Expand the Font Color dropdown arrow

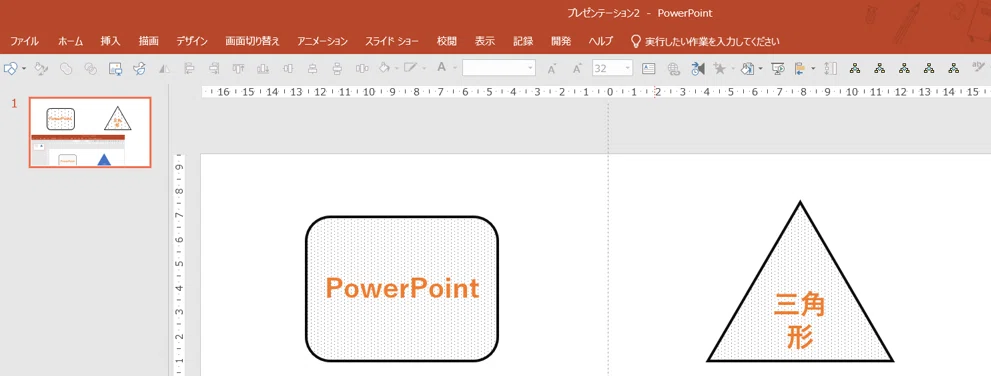tap(454, 68)
